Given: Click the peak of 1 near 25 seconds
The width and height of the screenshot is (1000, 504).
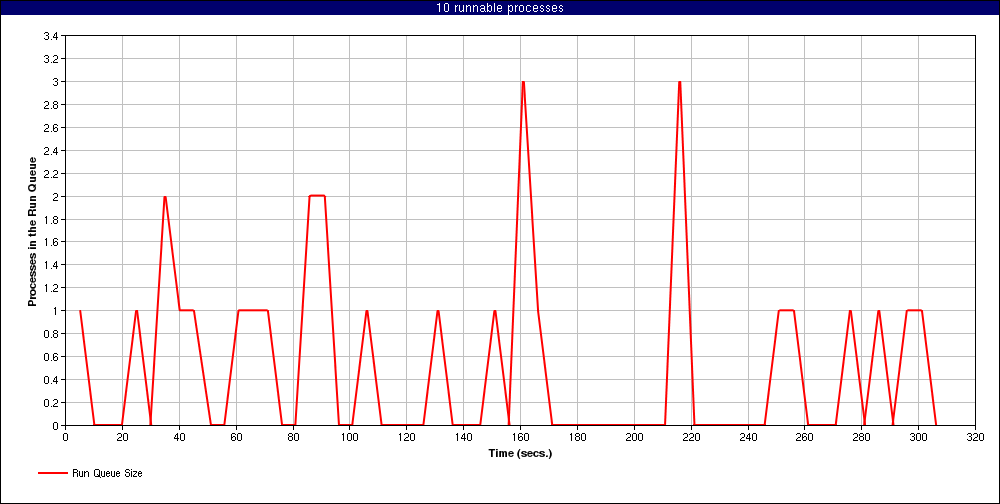Looking at the screenshot, I should [136, 311].
